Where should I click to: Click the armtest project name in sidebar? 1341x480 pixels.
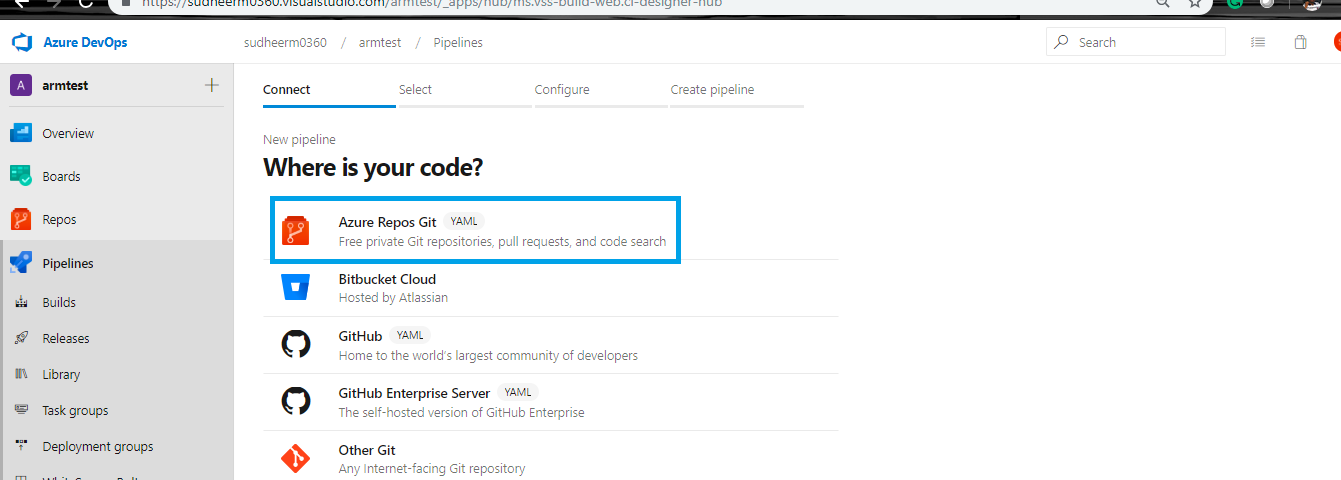point(65,86)
